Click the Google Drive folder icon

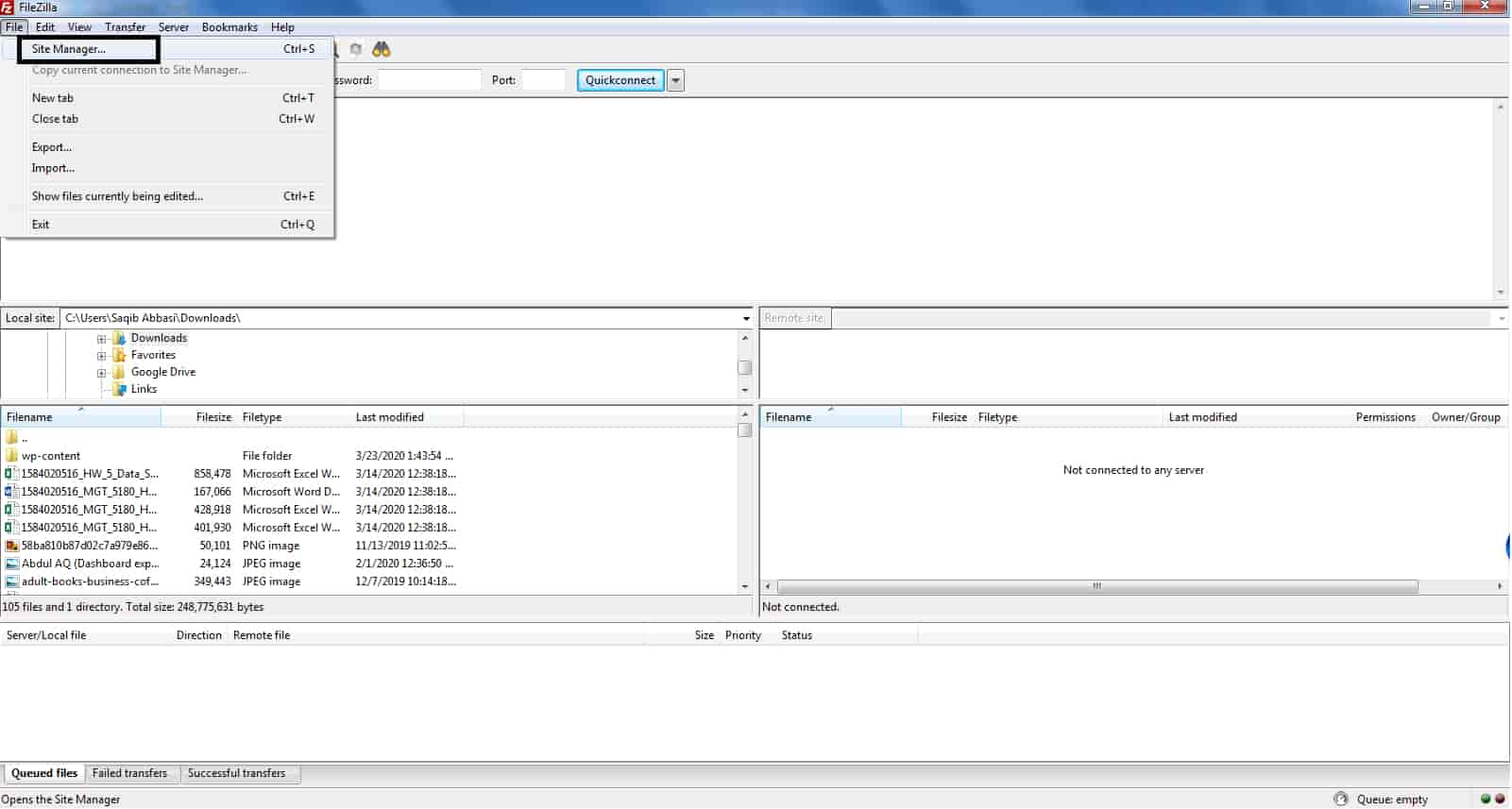(119, 372)
